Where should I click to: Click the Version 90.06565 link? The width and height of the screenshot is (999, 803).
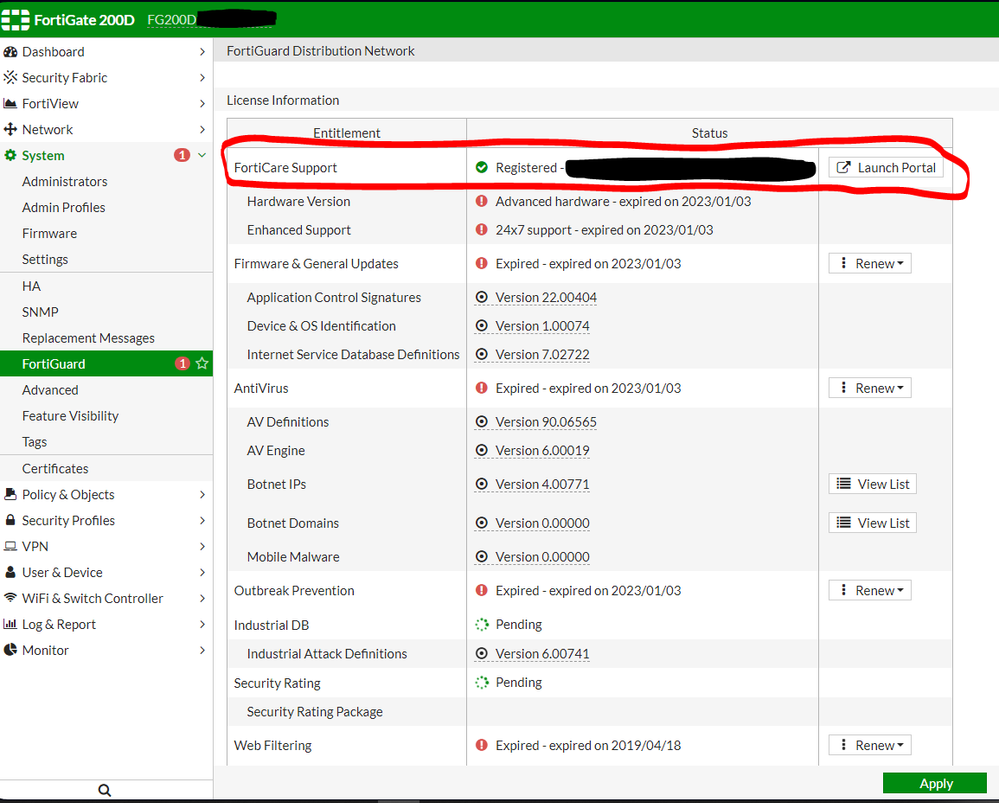546,422
